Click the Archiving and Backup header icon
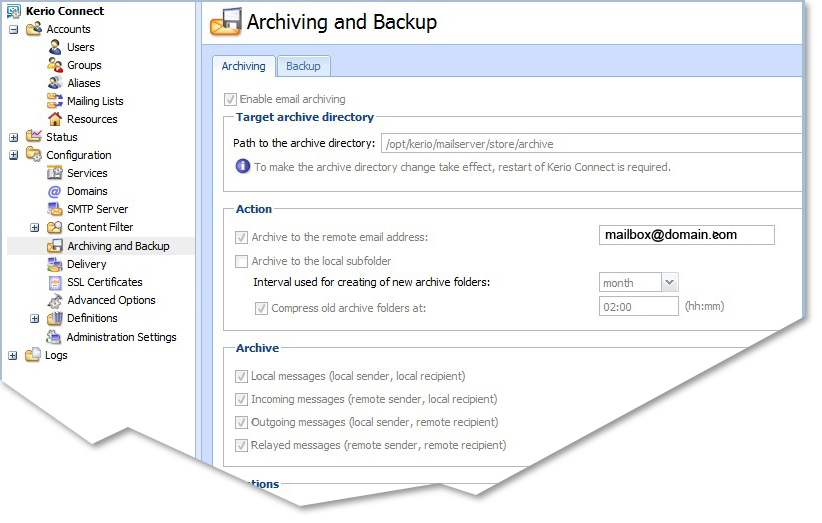This screenshot has width=822, height=523. [226, 22]
